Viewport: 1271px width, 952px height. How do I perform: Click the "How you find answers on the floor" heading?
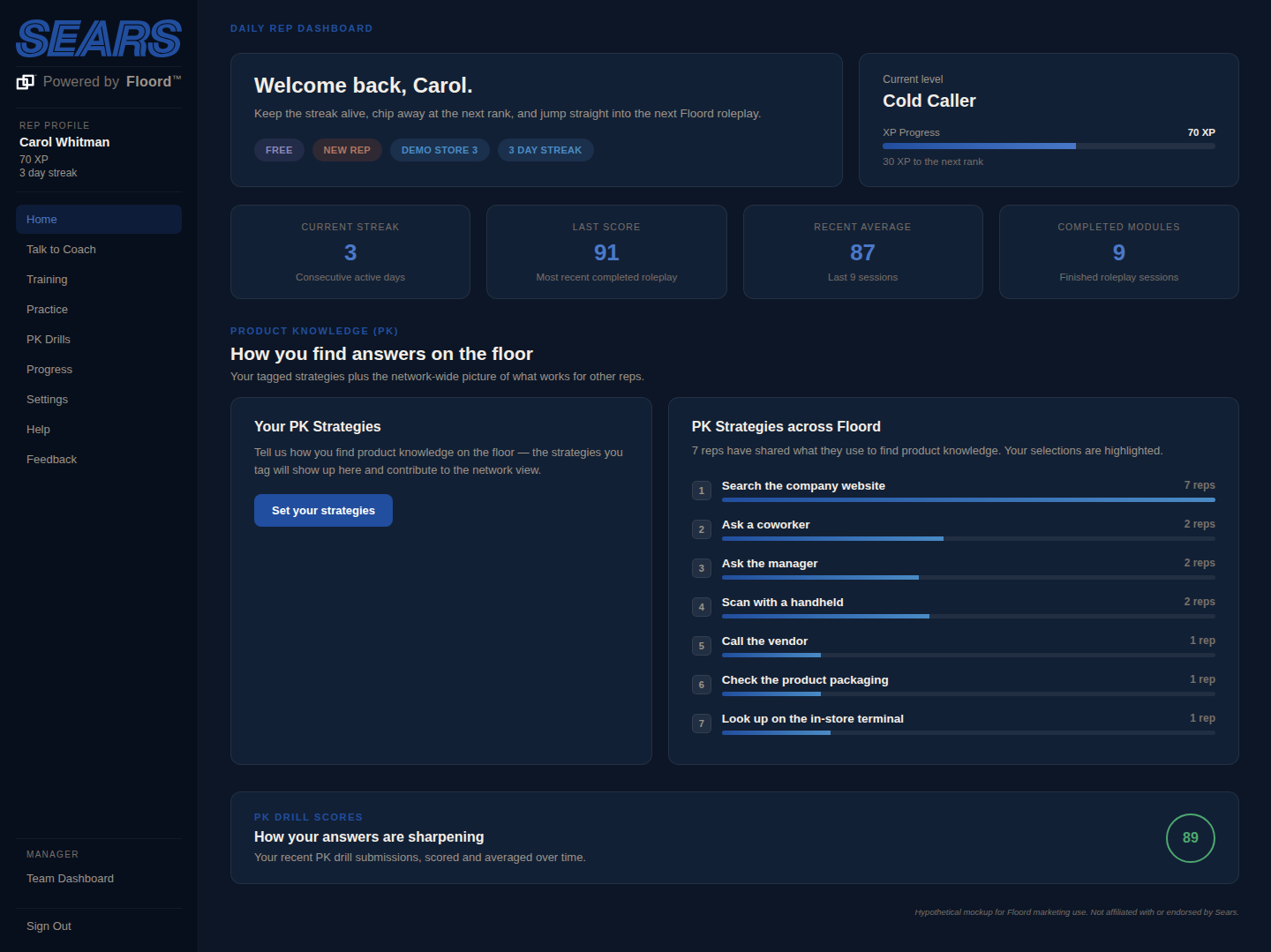tap(381, 354)
